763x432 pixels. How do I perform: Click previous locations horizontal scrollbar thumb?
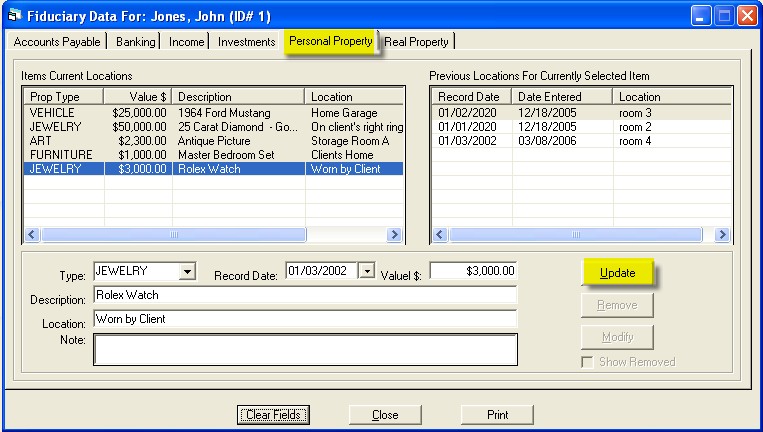(x=576, y=234)
